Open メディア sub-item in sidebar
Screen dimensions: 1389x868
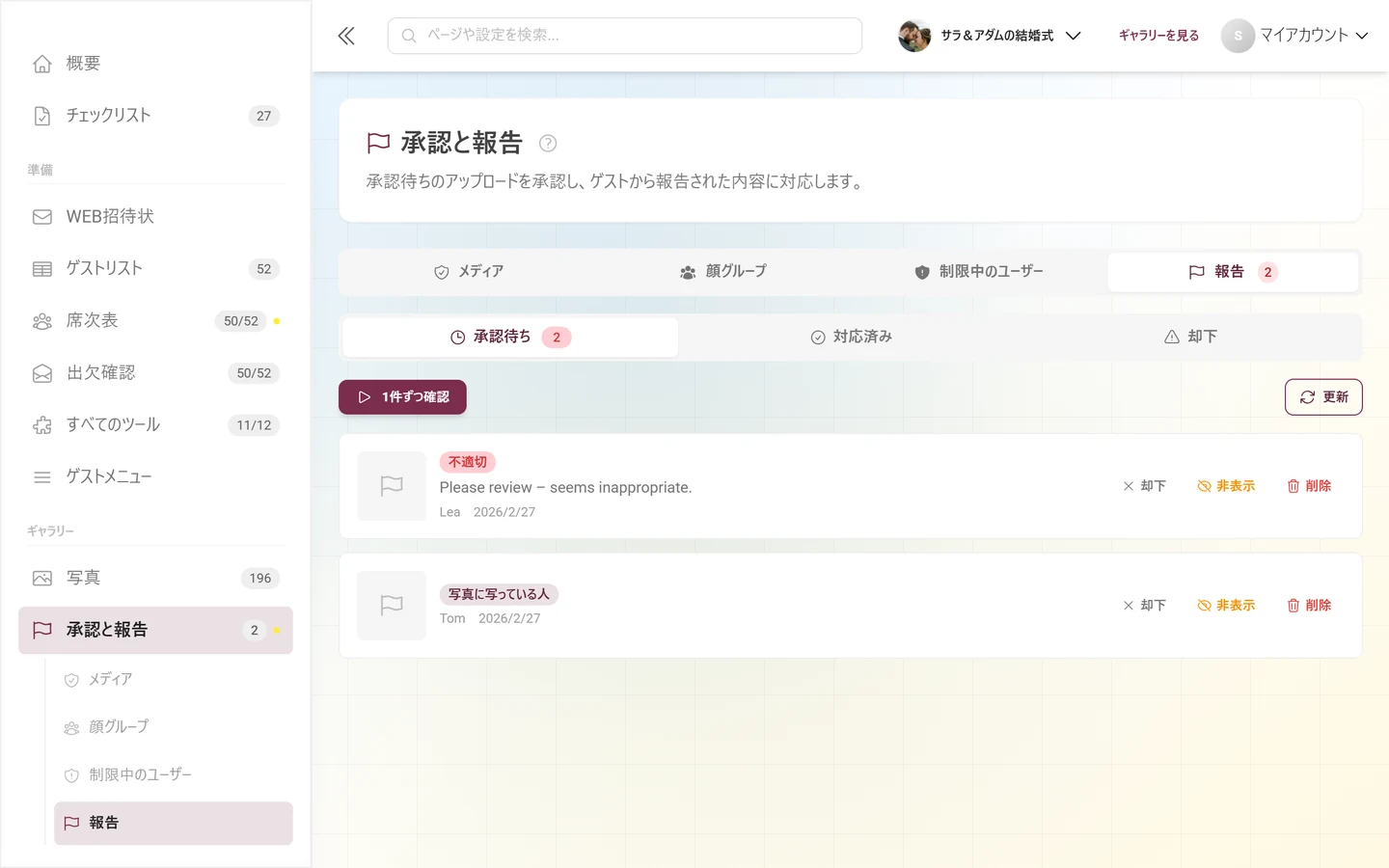coord(174,680)
